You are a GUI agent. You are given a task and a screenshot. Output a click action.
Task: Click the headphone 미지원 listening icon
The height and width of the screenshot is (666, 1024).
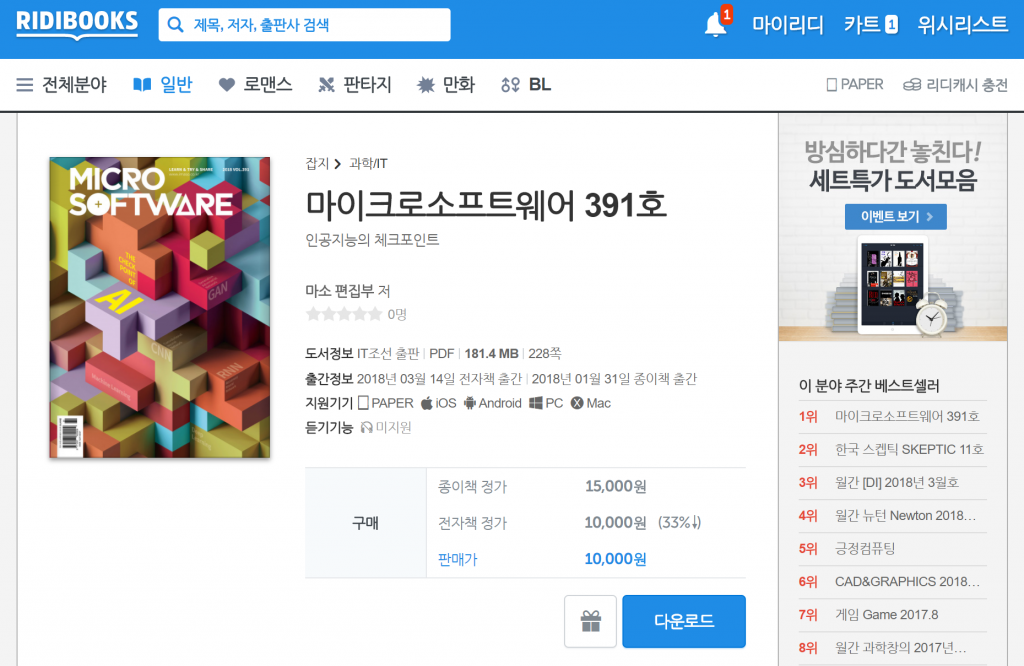[x=367, y=428]
